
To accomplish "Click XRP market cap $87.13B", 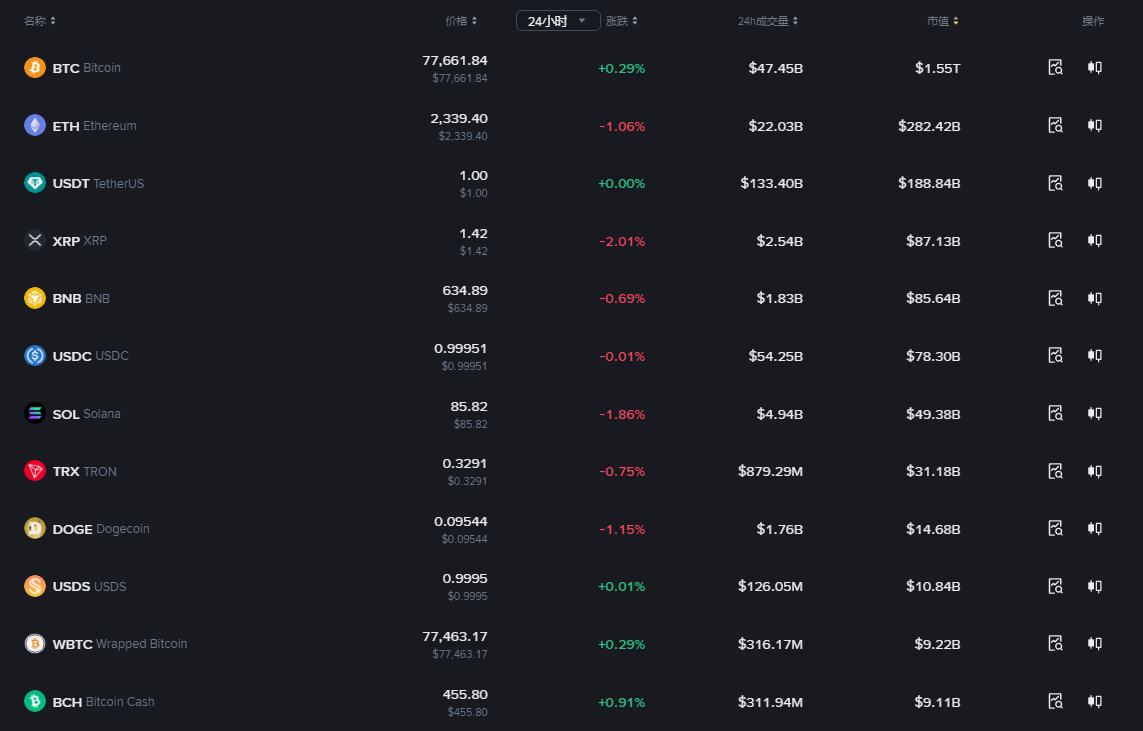I will coord(933,241).
